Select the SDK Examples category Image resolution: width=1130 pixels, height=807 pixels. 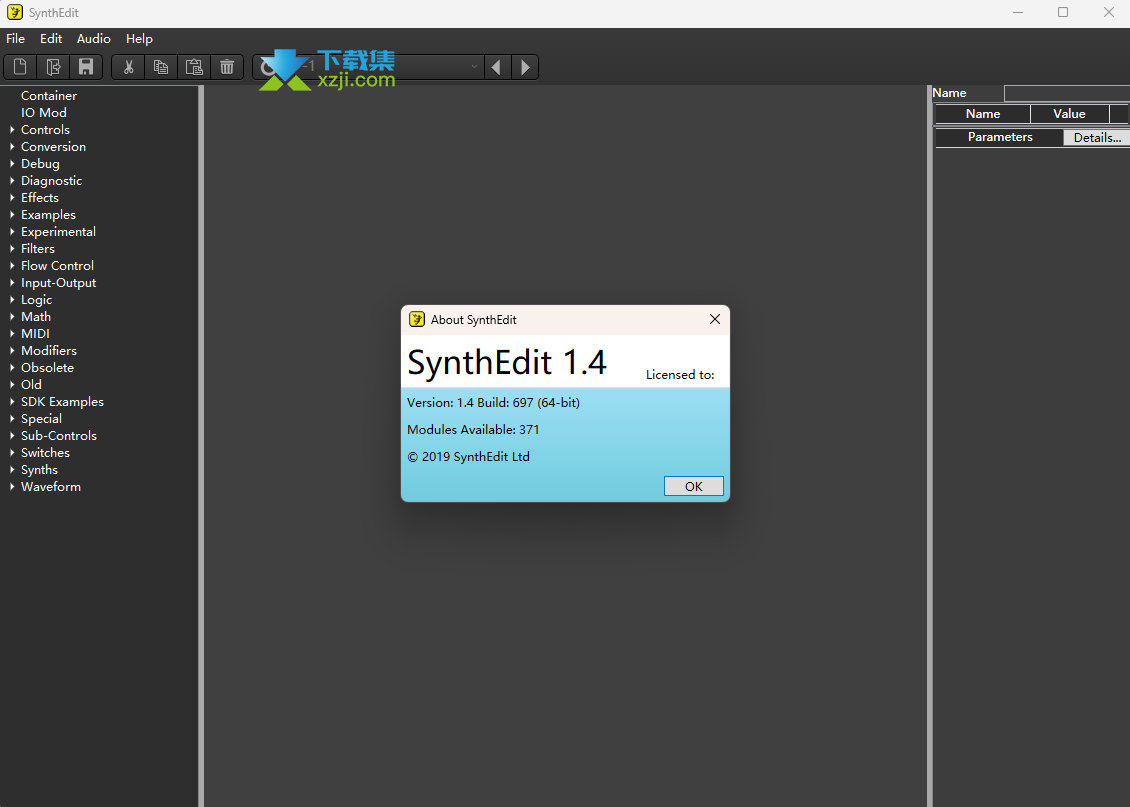pyautogui.click(x=62, y=402)
